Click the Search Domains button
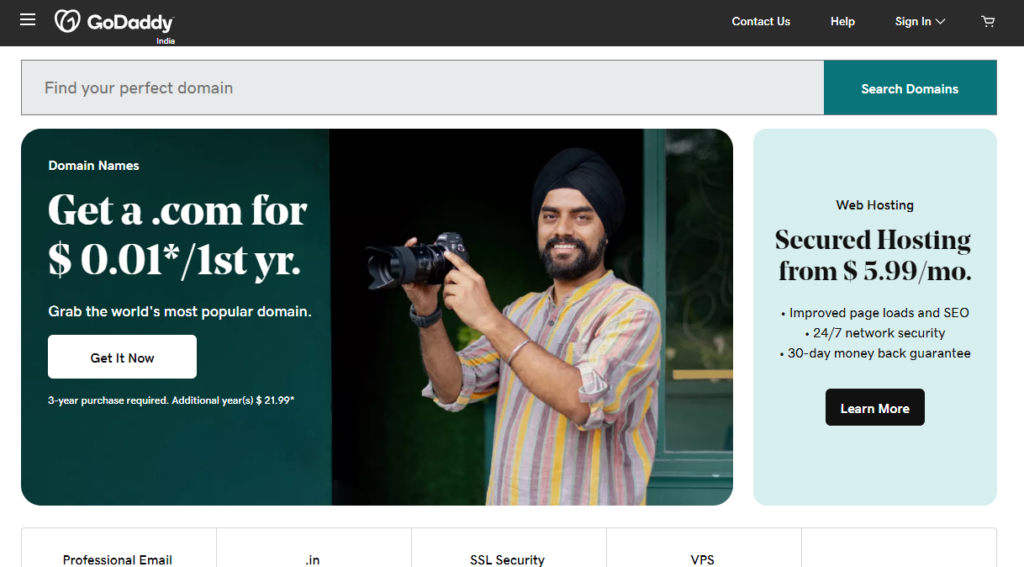The image size is (1024, 567). 910,88
